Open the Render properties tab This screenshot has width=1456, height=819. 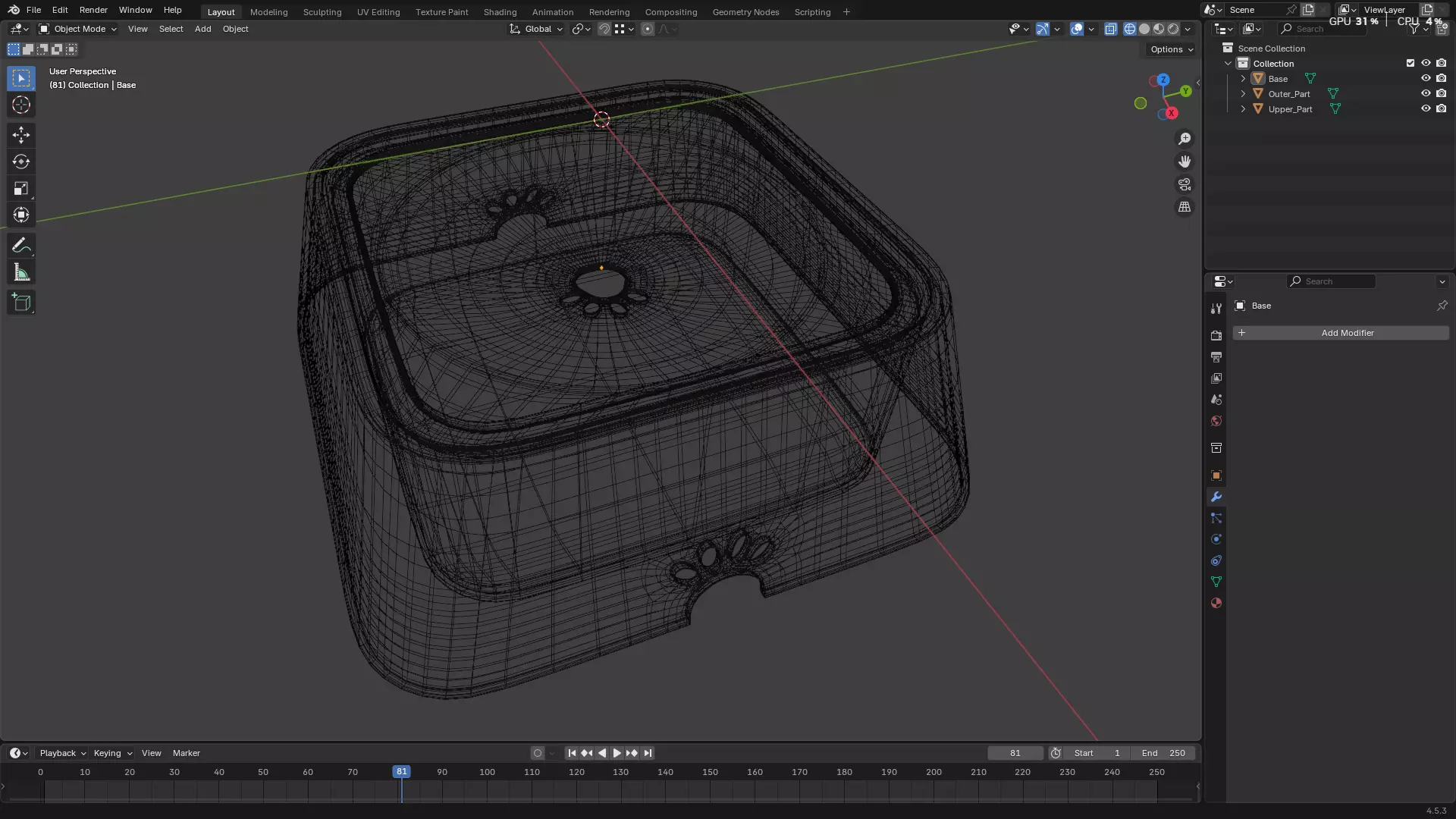[x=1216, y=335]
